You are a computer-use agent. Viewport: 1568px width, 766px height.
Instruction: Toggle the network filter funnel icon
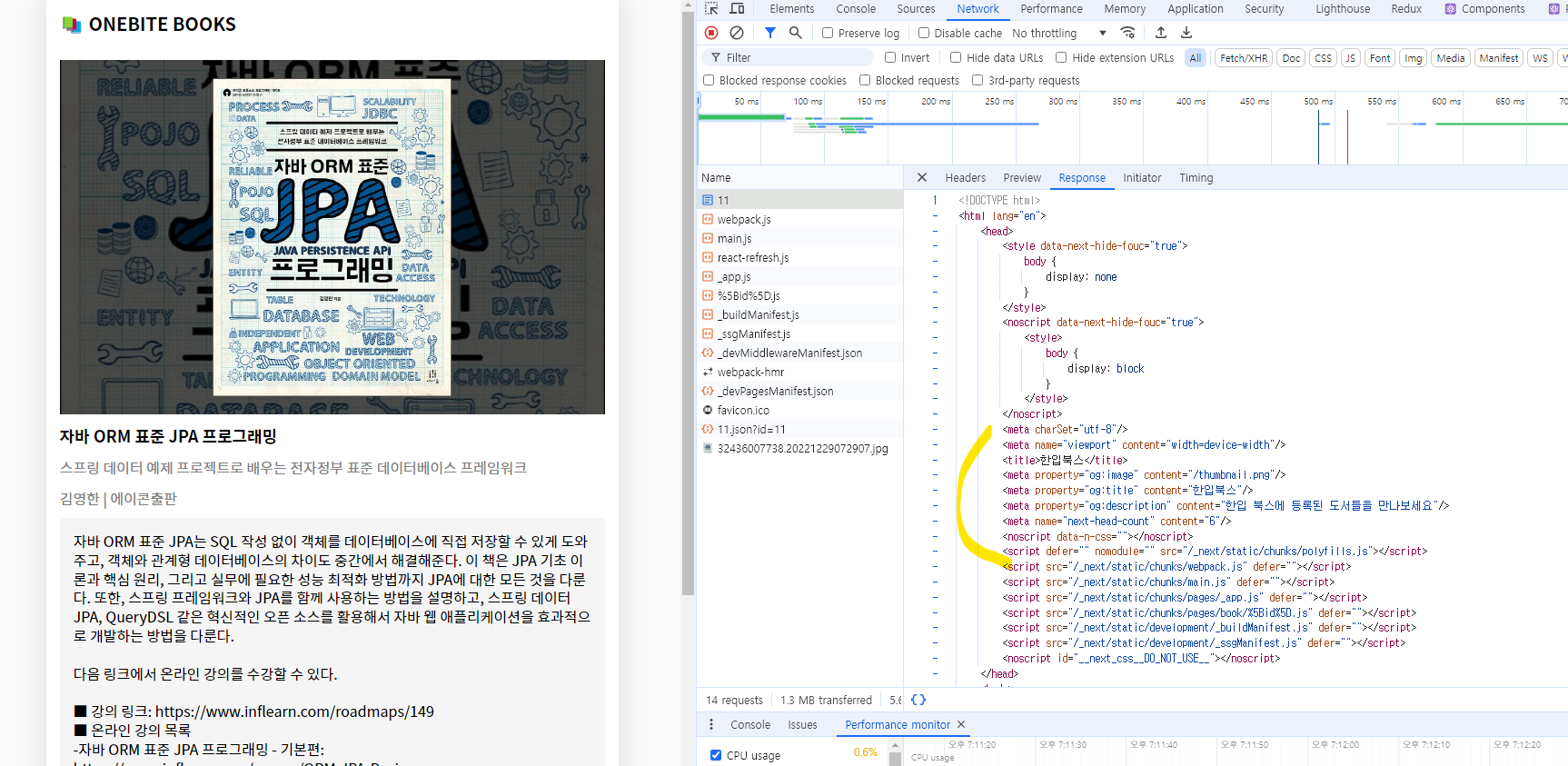(x=770, y=33)
